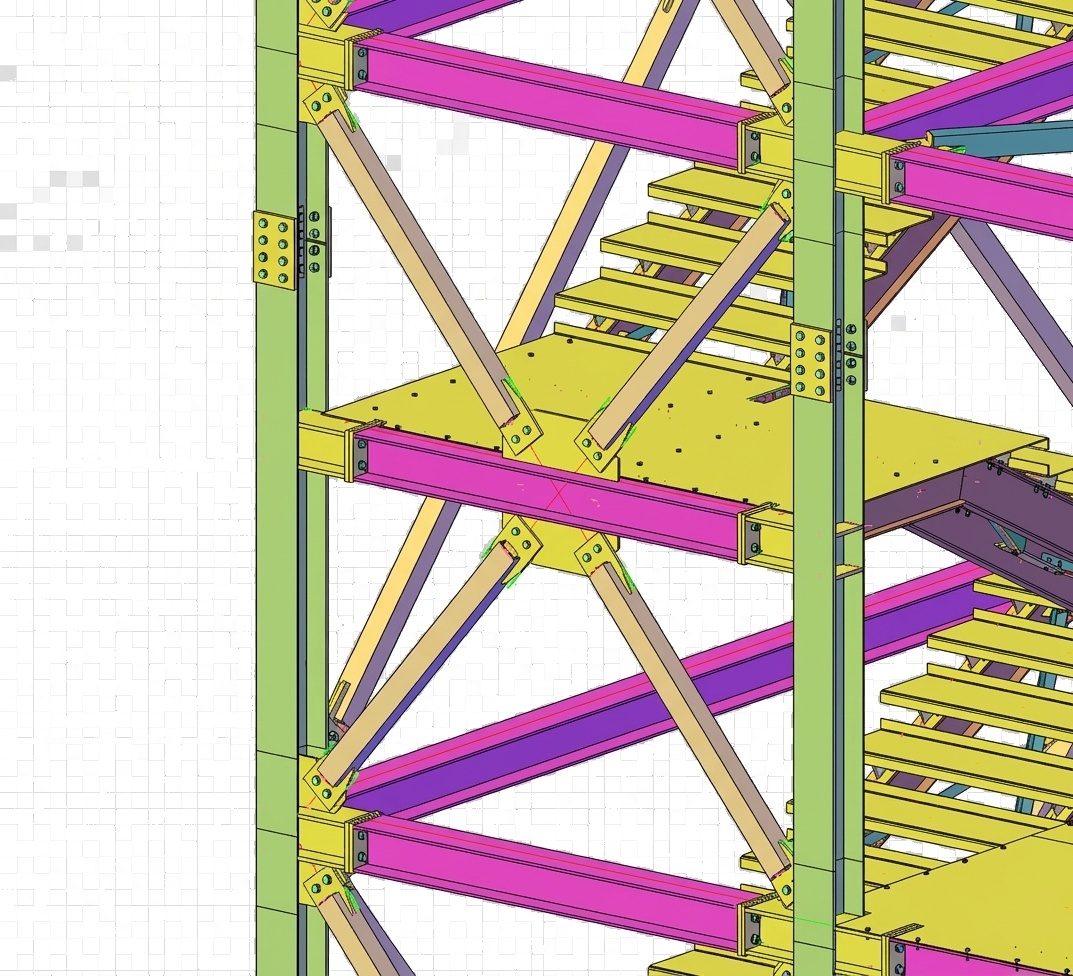Viewport: 1073px width, 976px height.
Task: Select the lower-right tan diagonal brace
Action: 691,719
